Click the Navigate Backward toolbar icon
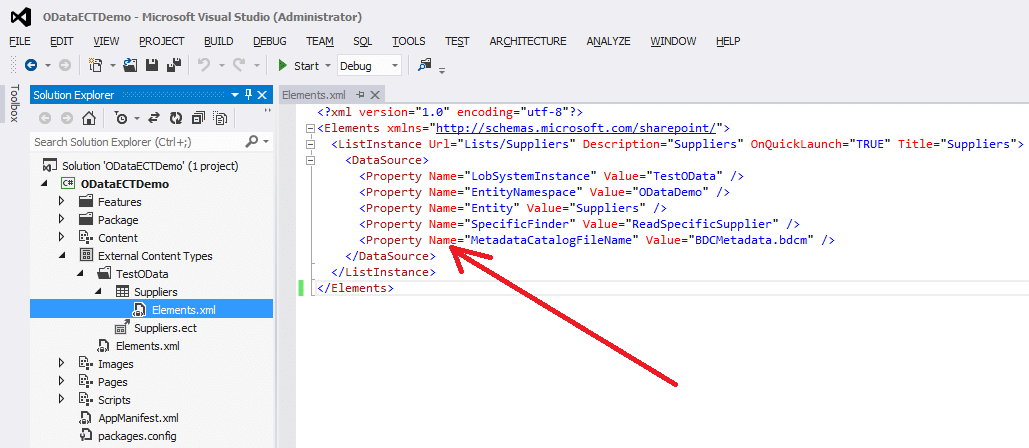This screenshot has width=1029, height=448. tap(30, 65)
